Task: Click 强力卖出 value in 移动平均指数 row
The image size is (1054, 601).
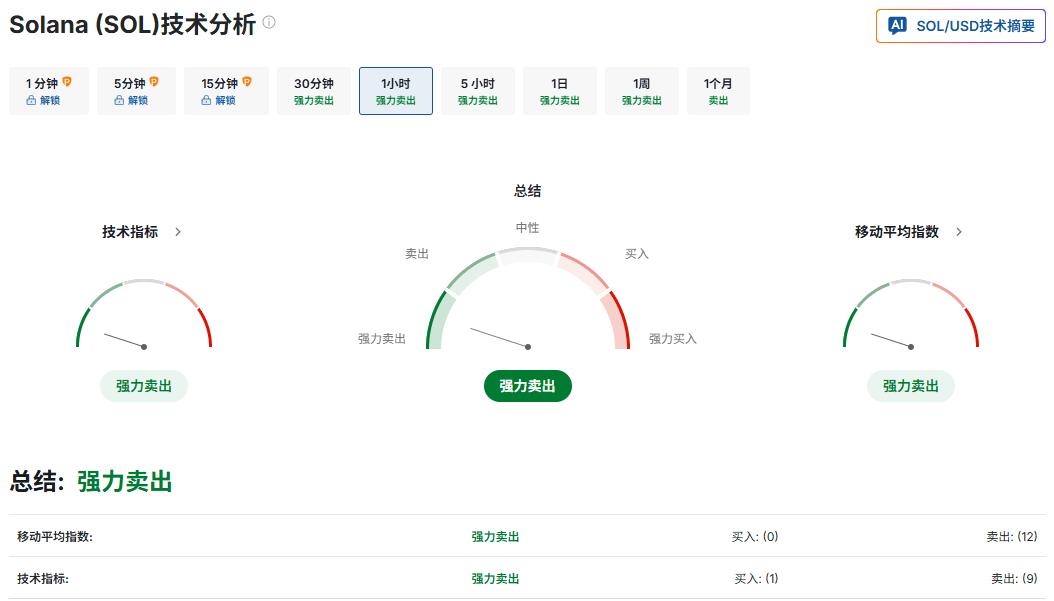Action: click(495, 536)
